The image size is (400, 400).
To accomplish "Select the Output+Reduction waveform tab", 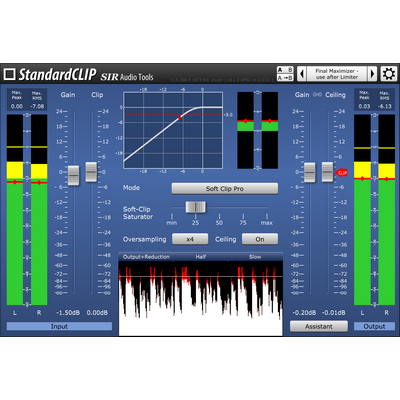I will pos(146,257).
